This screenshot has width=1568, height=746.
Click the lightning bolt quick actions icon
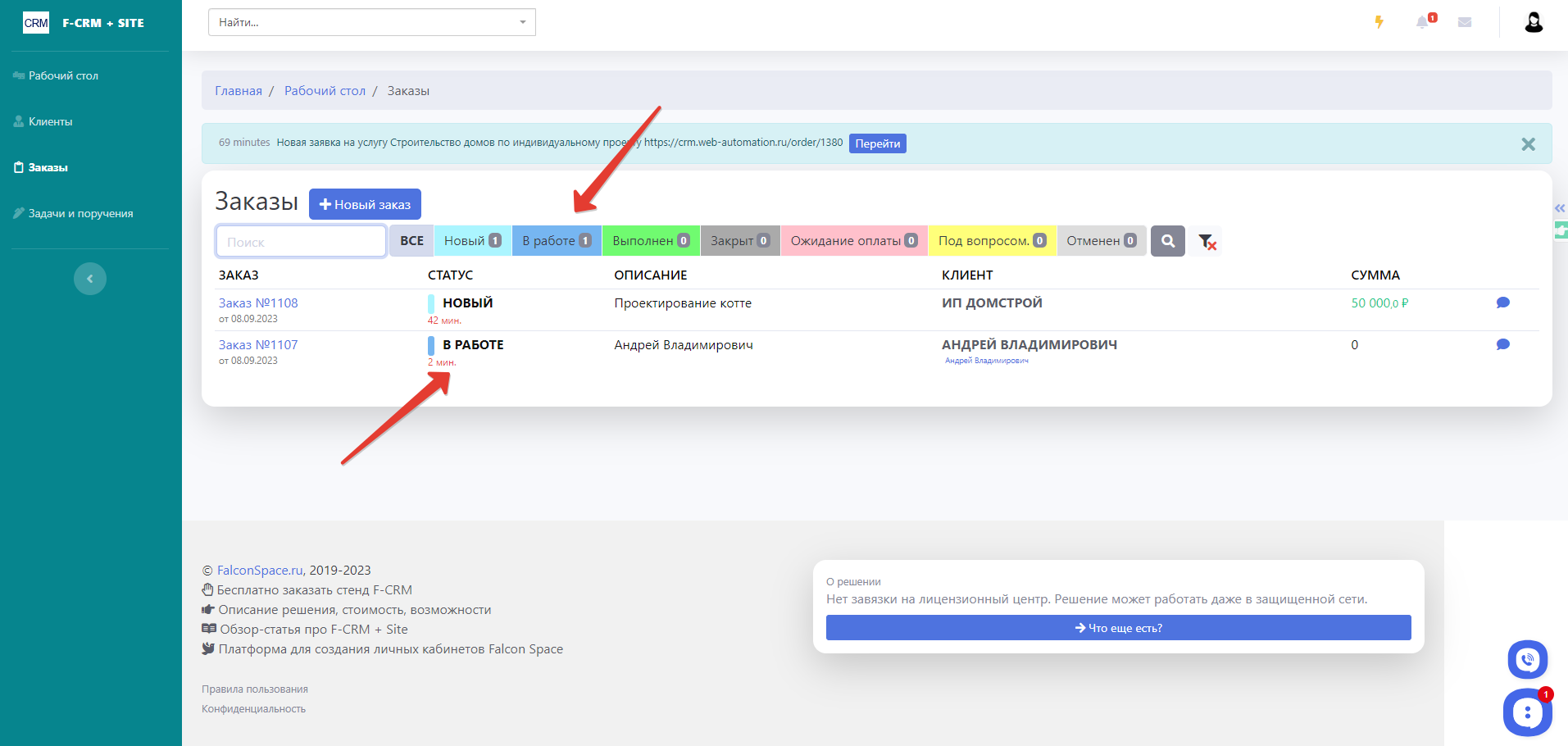1379,22
